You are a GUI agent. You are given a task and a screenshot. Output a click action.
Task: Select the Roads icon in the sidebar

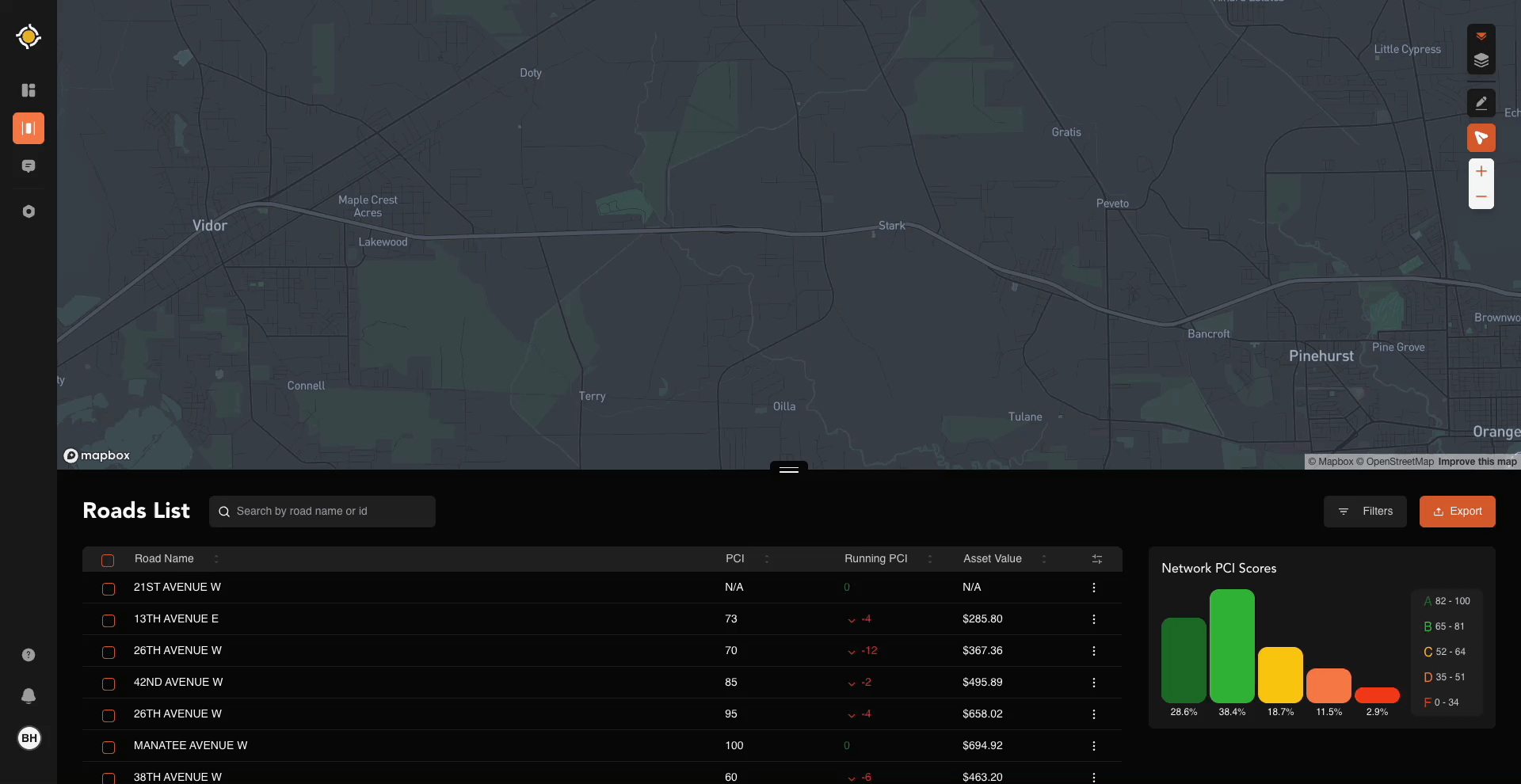tap(29, 128)
